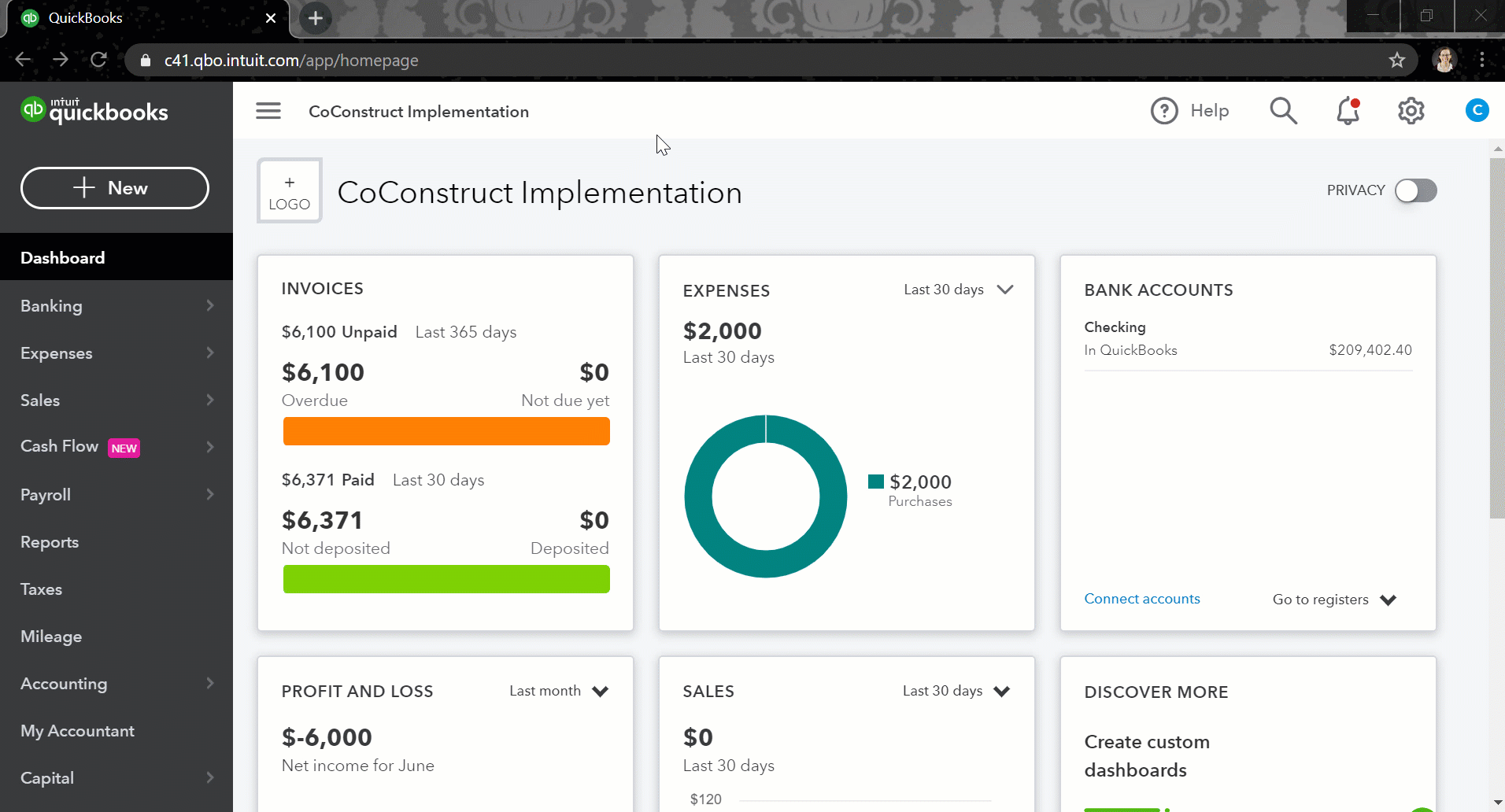Click the blue user profile avatar
Image resolution: width=1505 pixels, height=812 pixels.
pos(1477,111)
